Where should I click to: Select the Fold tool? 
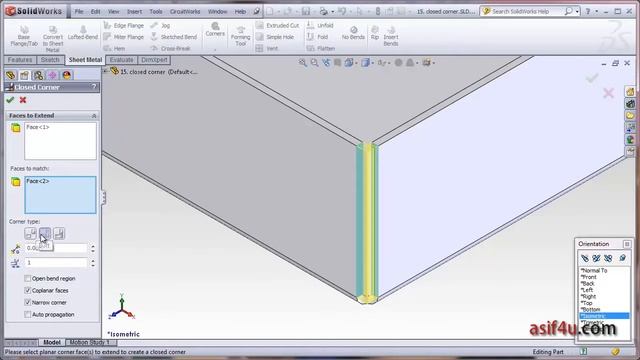tap(318, 37)
